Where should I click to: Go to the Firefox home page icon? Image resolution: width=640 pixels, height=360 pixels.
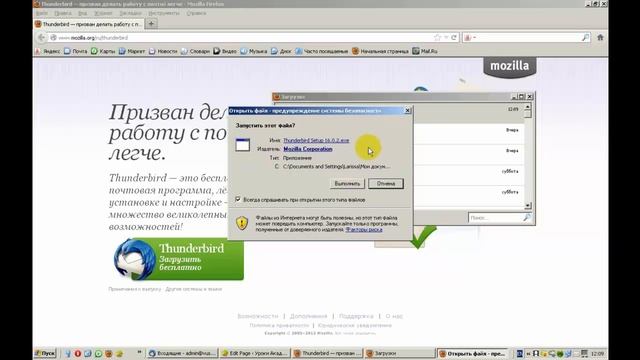pos(600,37)
